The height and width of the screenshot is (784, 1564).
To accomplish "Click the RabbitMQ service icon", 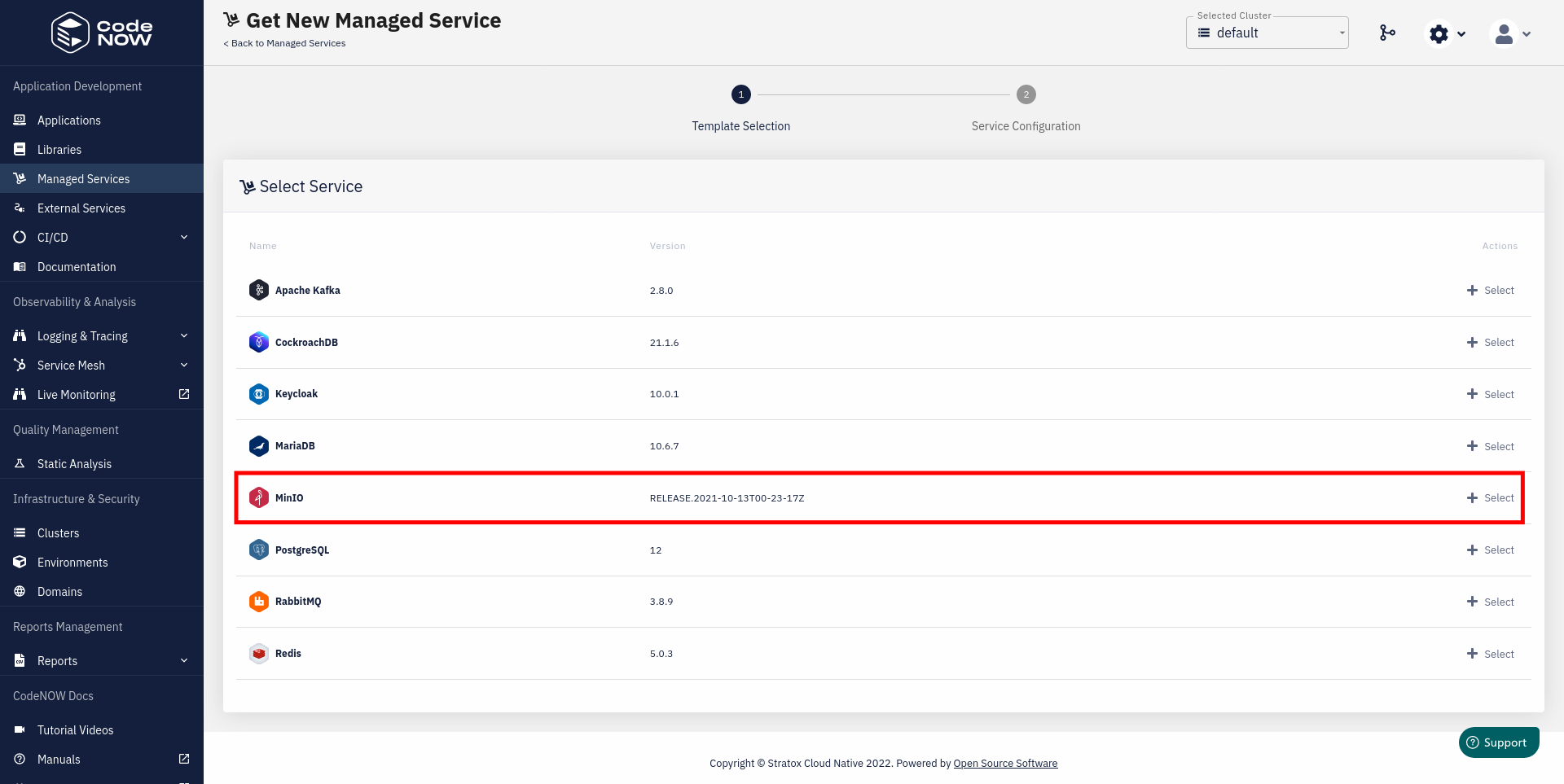I will pyautogui.click(x=259, y=602).
